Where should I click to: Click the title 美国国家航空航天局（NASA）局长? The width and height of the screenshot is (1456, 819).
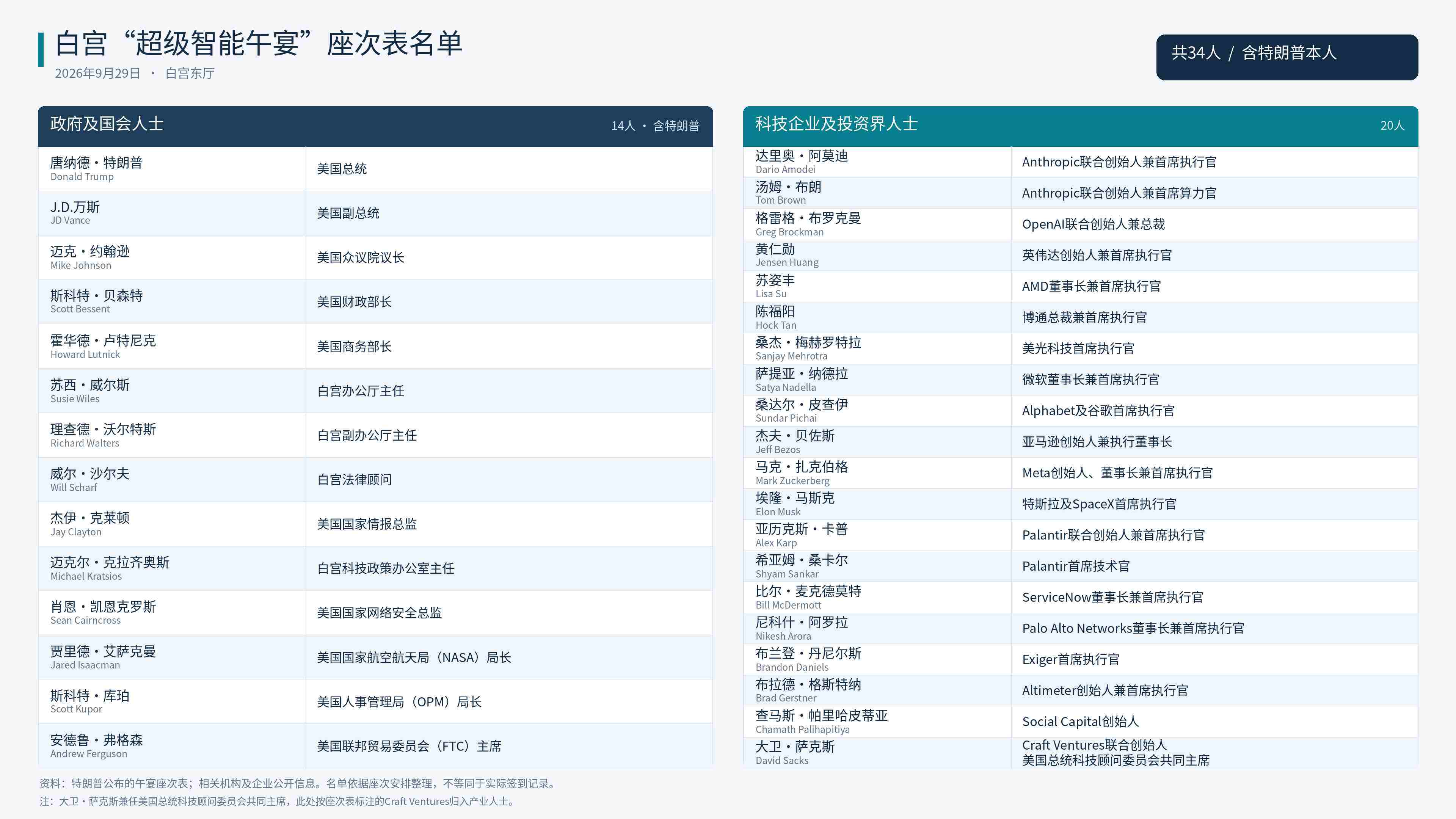(414, 657)
